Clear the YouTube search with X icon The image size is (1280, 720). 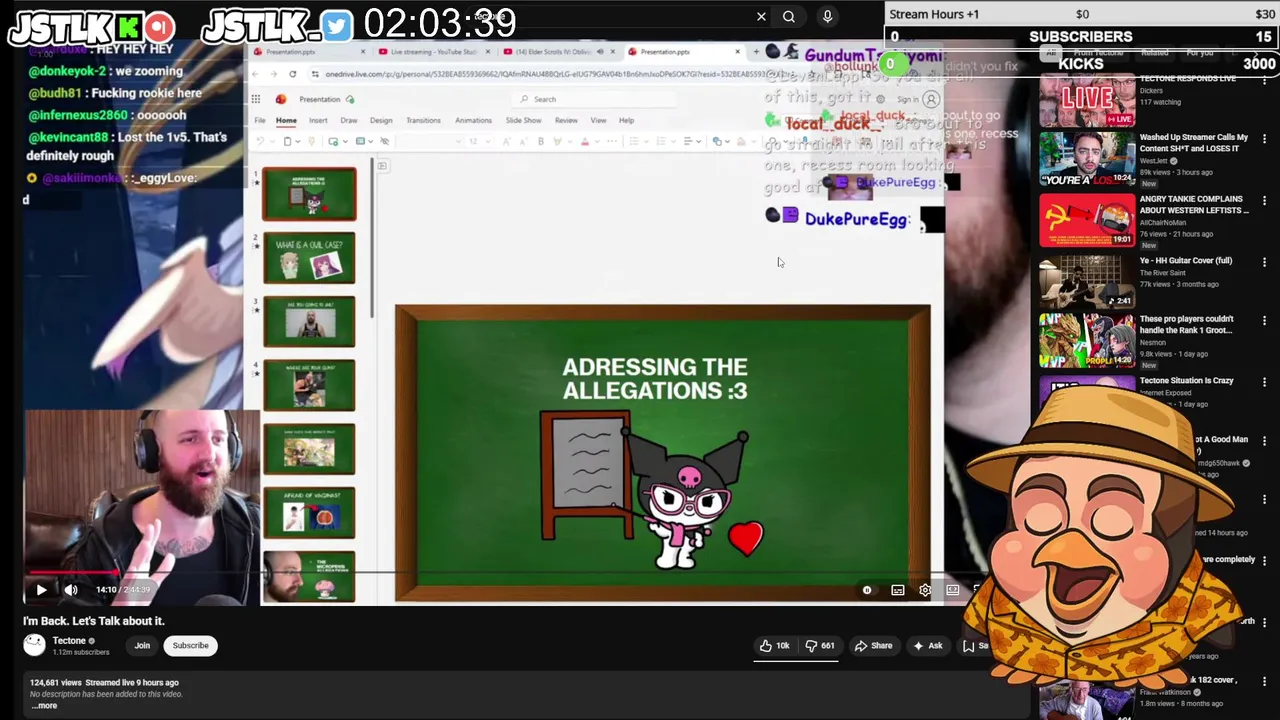pyautogui.click(x=761, y=16)
